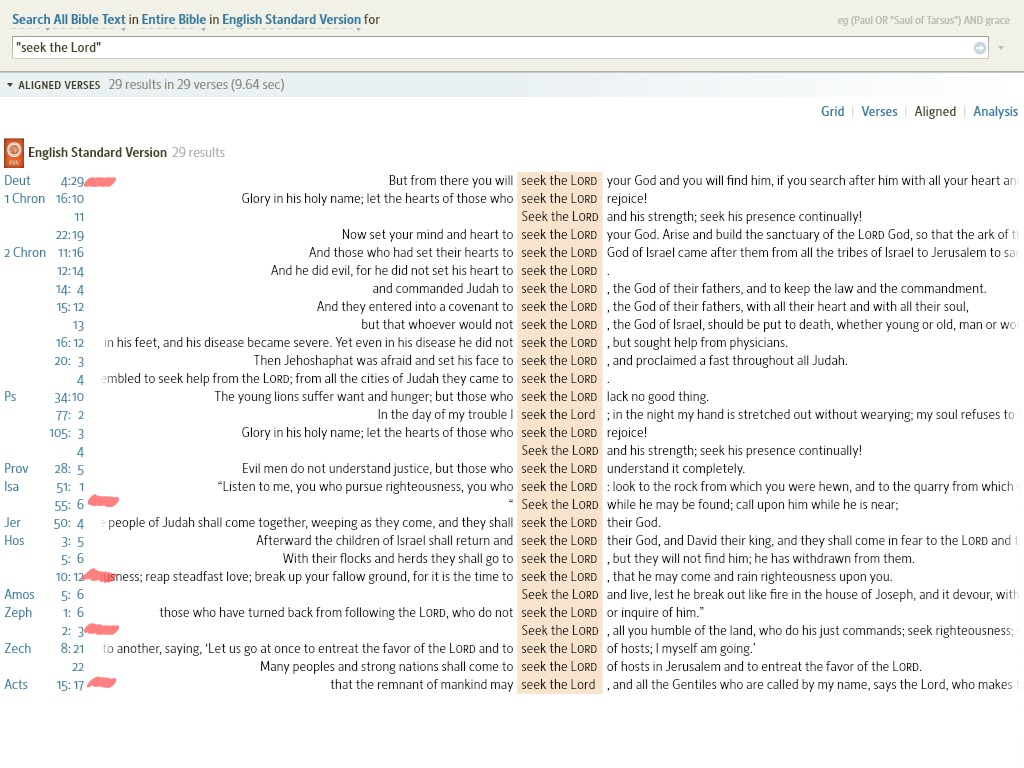Switch to Analysis view
This screenshot has width=1024, height=768.
[995, 112]
